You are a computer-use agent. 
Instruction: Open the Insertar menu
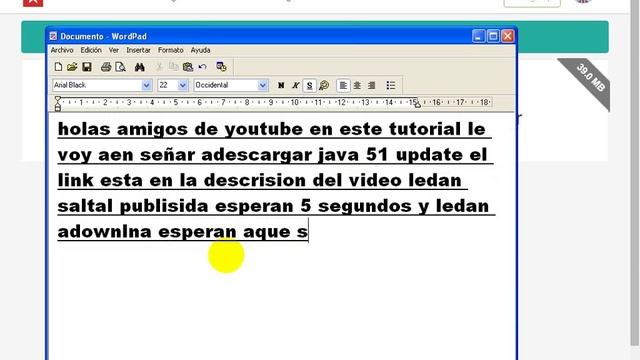pyautogui.click(x=138, y=50)
